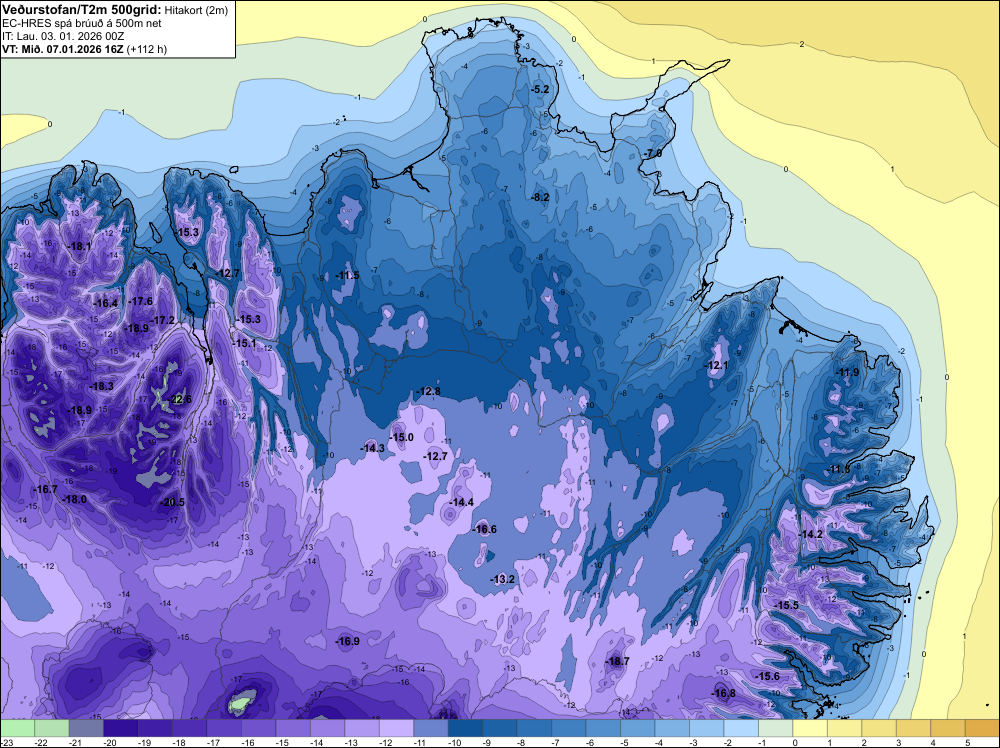This screenshot has height=748, width=1000.
Task: Click the -14.4 temperature value
Action: pos(461,502)
